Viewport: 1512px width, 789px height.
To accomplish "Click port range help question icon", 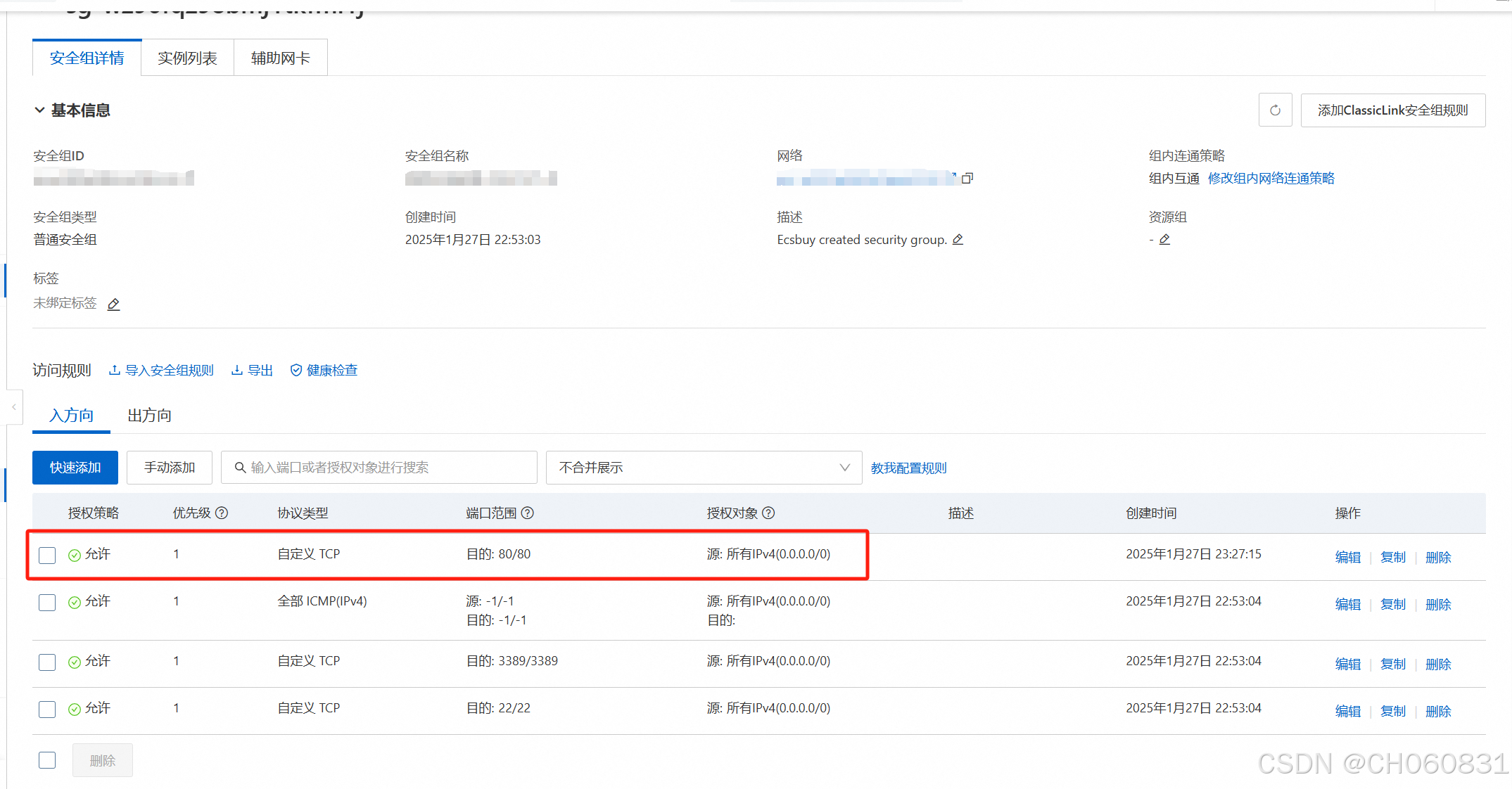I will (x=527, y=513).
